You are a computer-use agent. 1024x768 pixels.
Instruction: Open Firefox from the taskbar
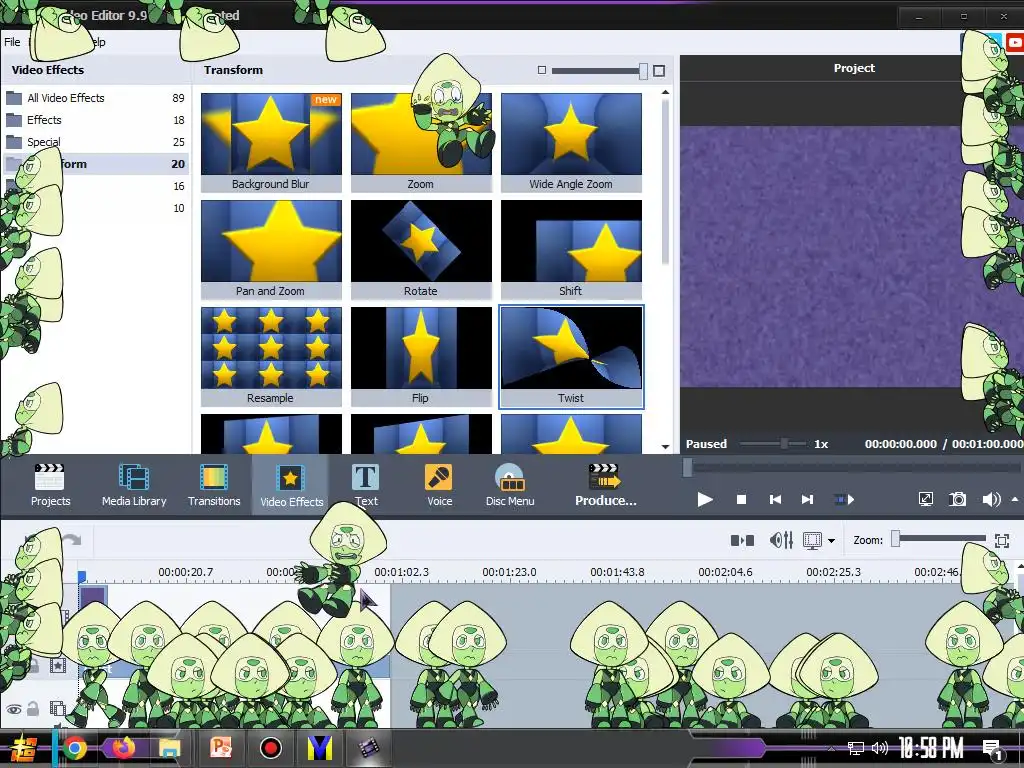coord(123,748)
